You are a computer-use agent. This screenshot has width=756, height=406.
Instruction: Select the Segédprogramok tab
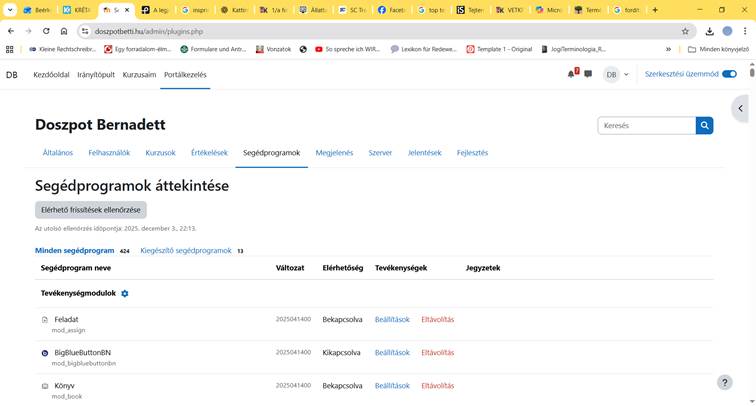click(271, 153)
